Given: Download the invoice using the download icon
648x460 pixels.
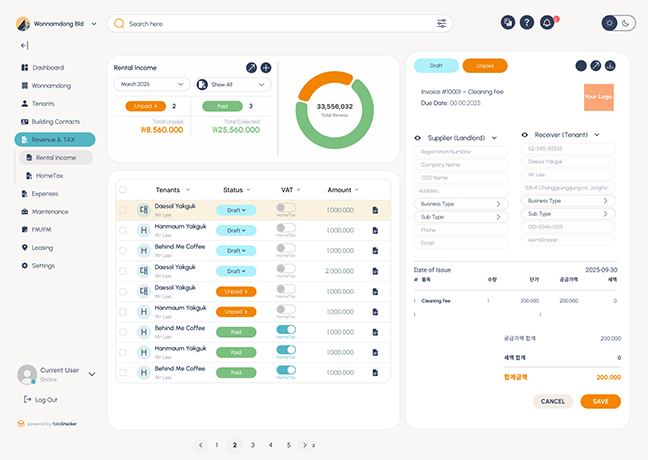Looking at the screenshot, I should pyautogui.click(x=610, y=66).
